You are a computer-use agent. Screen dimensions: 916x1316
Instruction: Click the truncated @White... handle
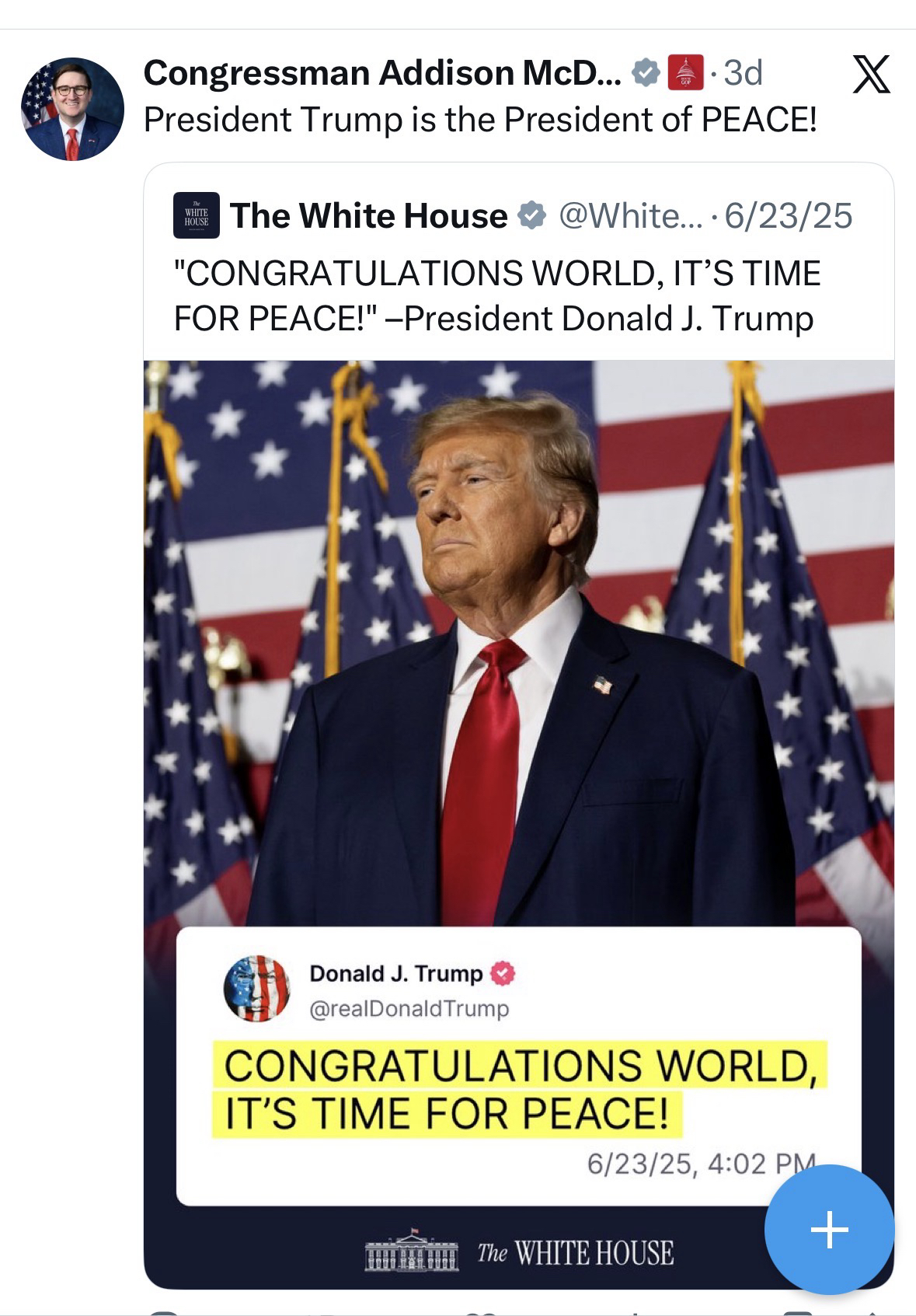(629, 215)
